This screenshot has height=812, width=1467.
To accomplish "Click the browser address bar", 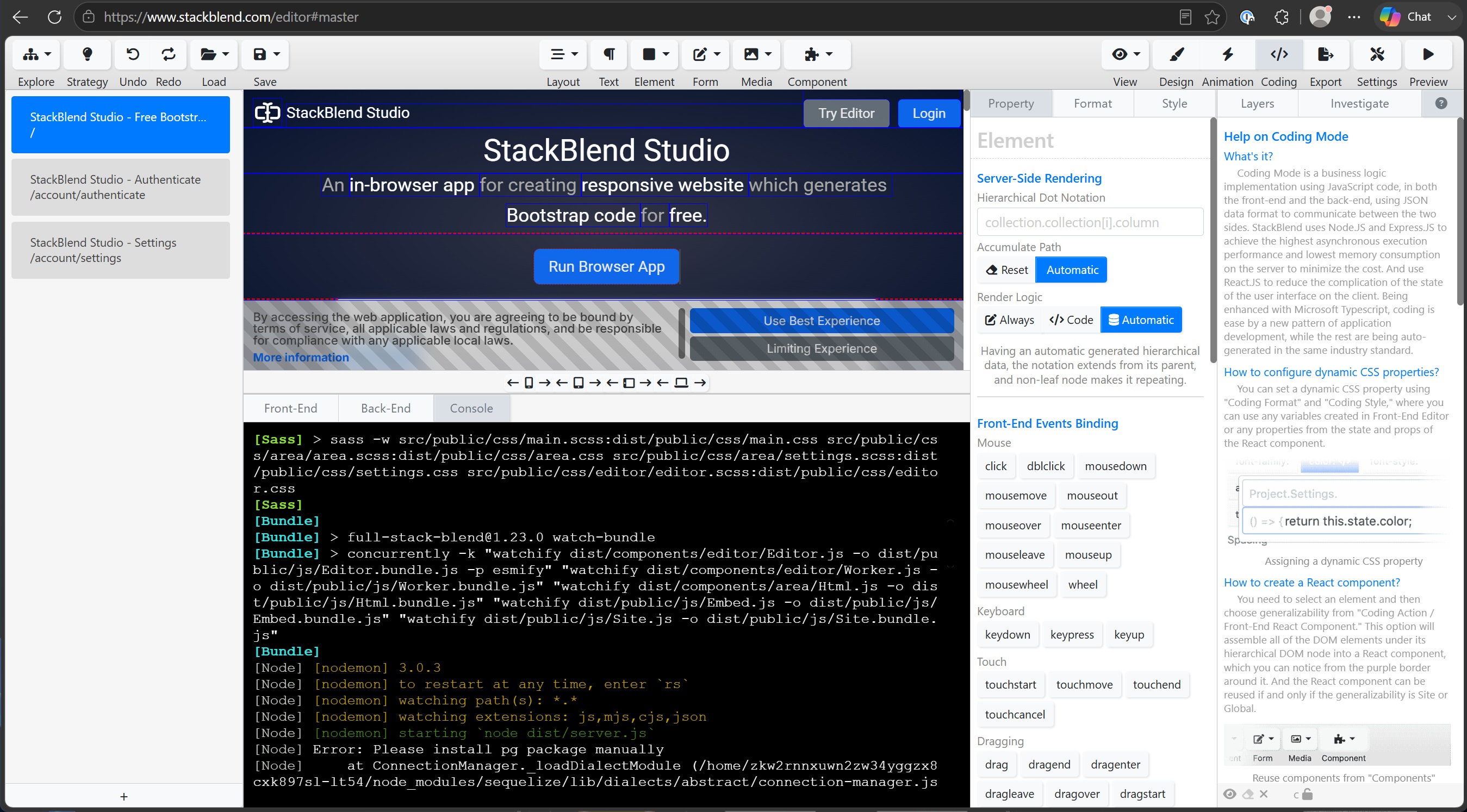I will tap(626, 17).
